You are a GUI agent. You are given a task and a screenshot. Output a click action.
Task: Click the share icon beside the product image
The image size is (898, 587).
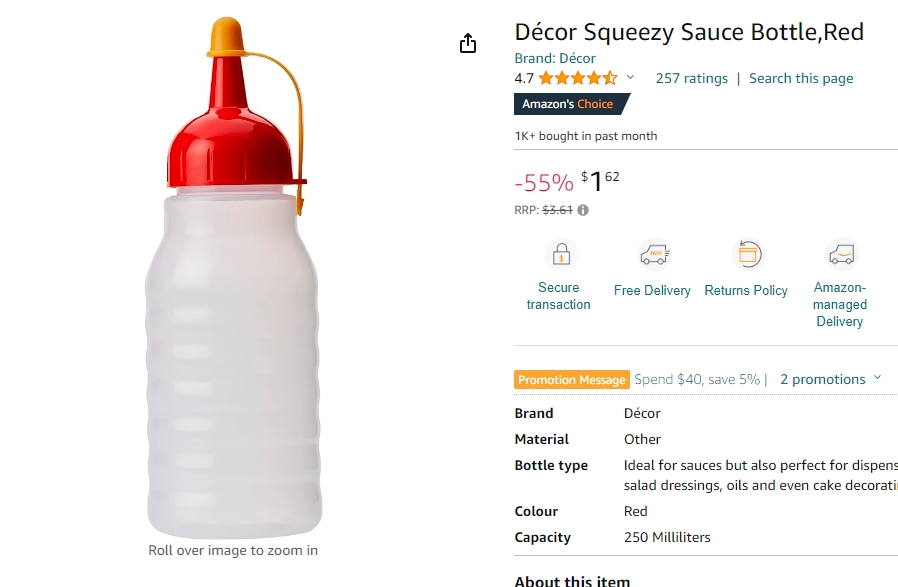click(x=468, y=43)
